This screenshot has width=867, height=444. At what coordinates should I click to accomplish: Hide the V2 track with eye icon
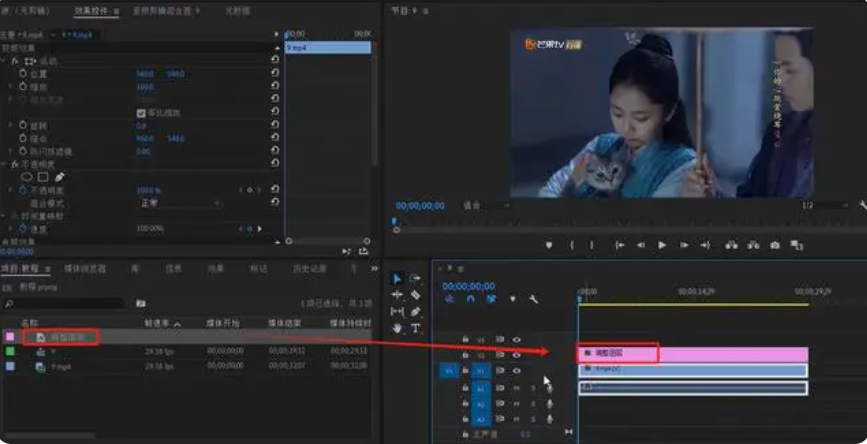click(517, 355)
